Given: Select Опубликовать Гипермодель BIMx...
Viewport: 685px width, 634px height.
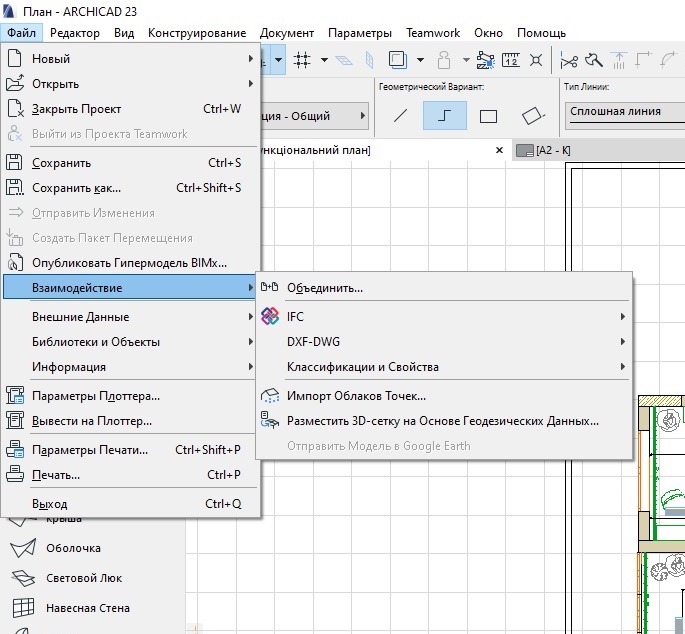Looking at the screenshot, I should click(130, 263).
